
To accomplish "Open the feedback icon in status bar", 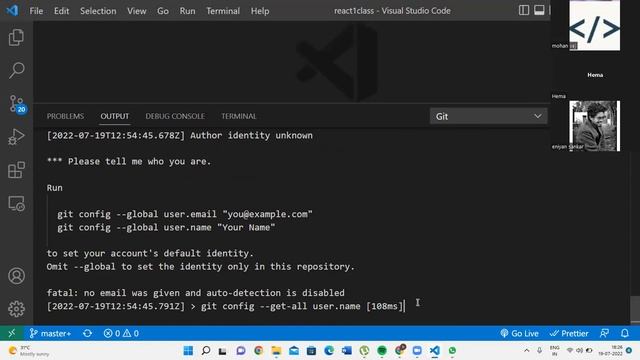I will click(x=604, y=333).
